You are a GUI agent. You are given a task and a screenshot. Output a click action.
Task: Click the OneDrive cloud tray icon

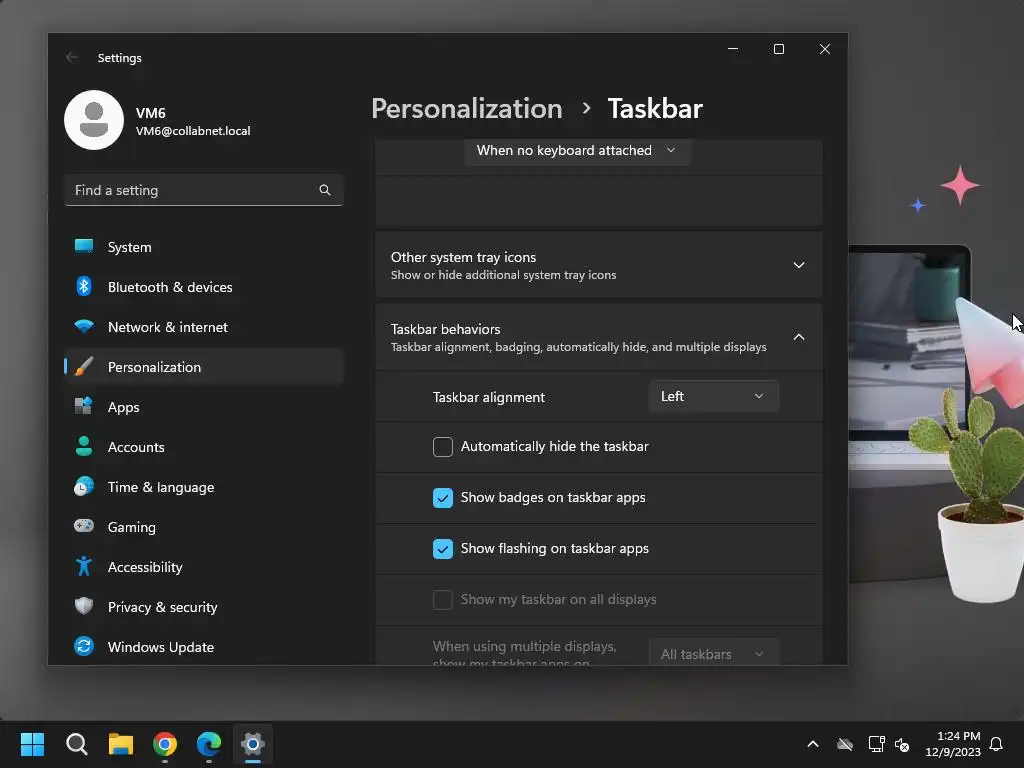[x=845, y=744]
